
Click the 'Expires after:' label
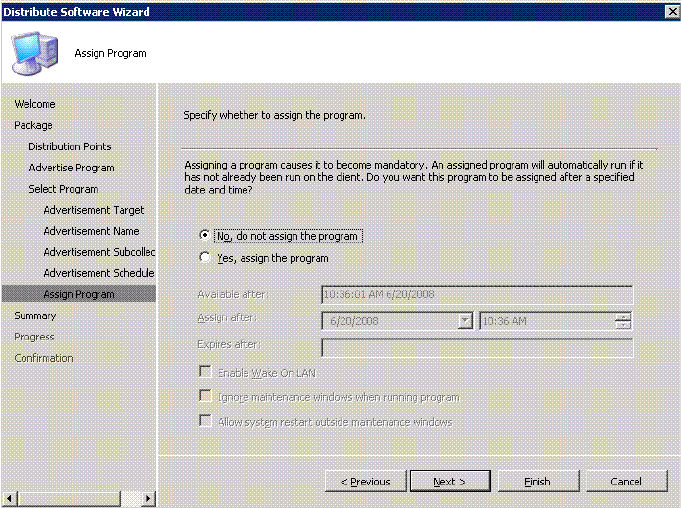229,344
